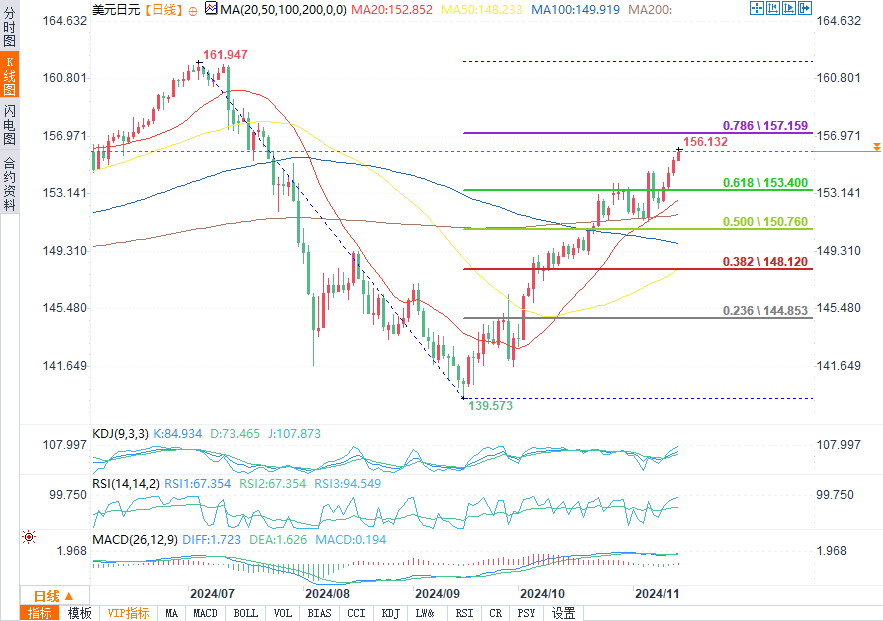Click the MACD(26,12,9) panel label
The width and height of the screenshot is (883, 621).
[x=135, y=540]
